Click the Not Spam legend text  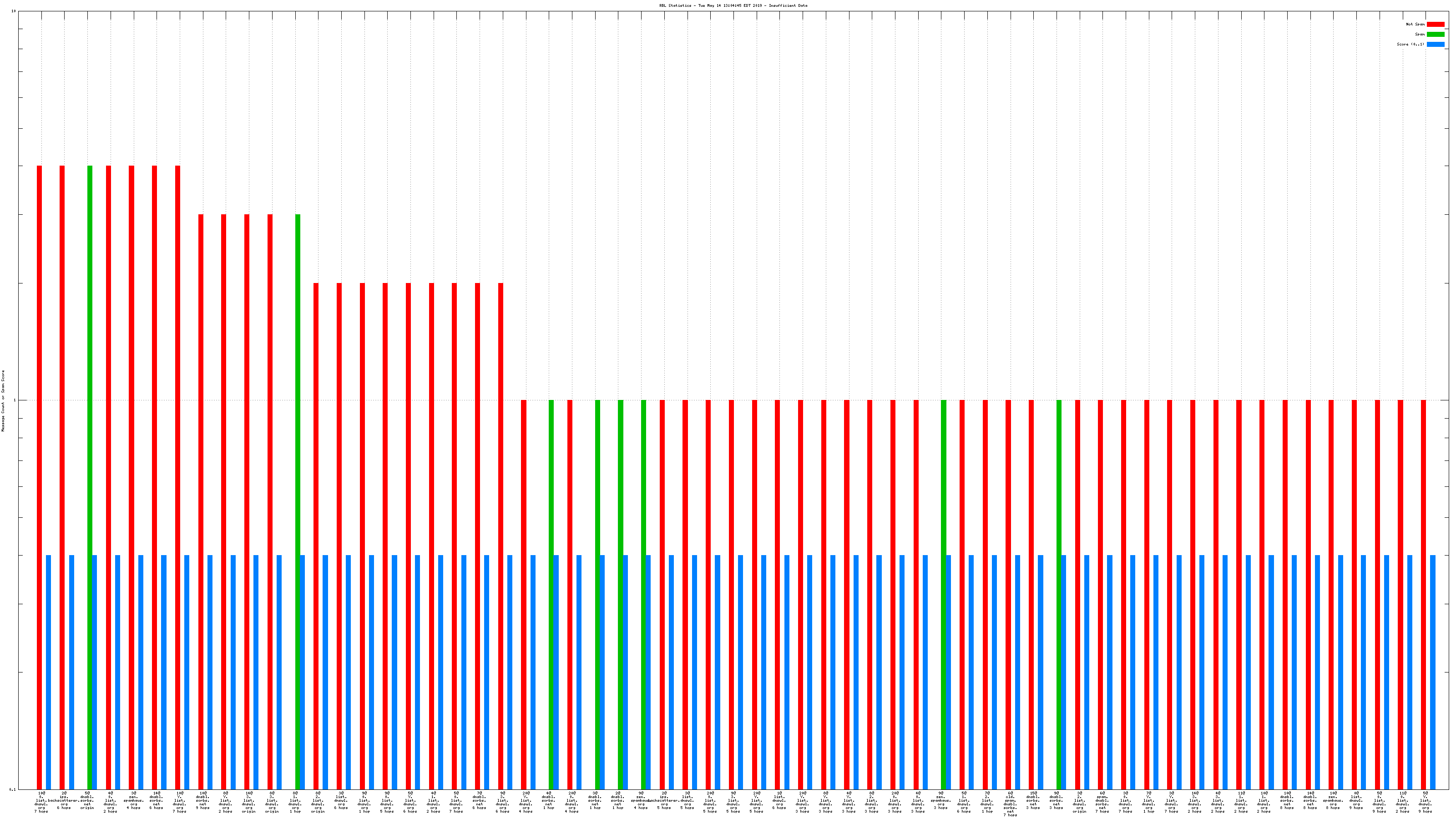(x=1416, y=24)
